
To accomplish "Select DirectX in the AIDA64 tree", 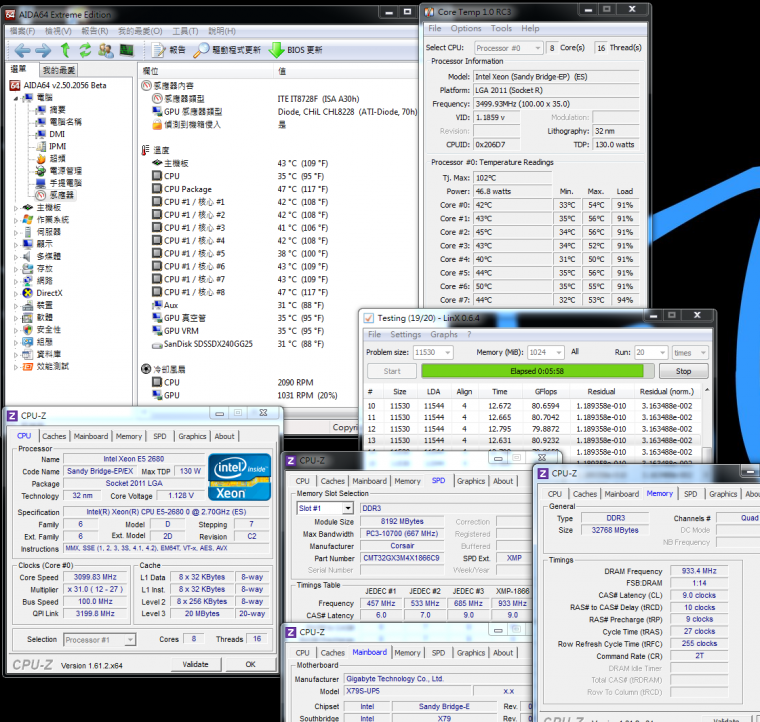I will 48,292.
